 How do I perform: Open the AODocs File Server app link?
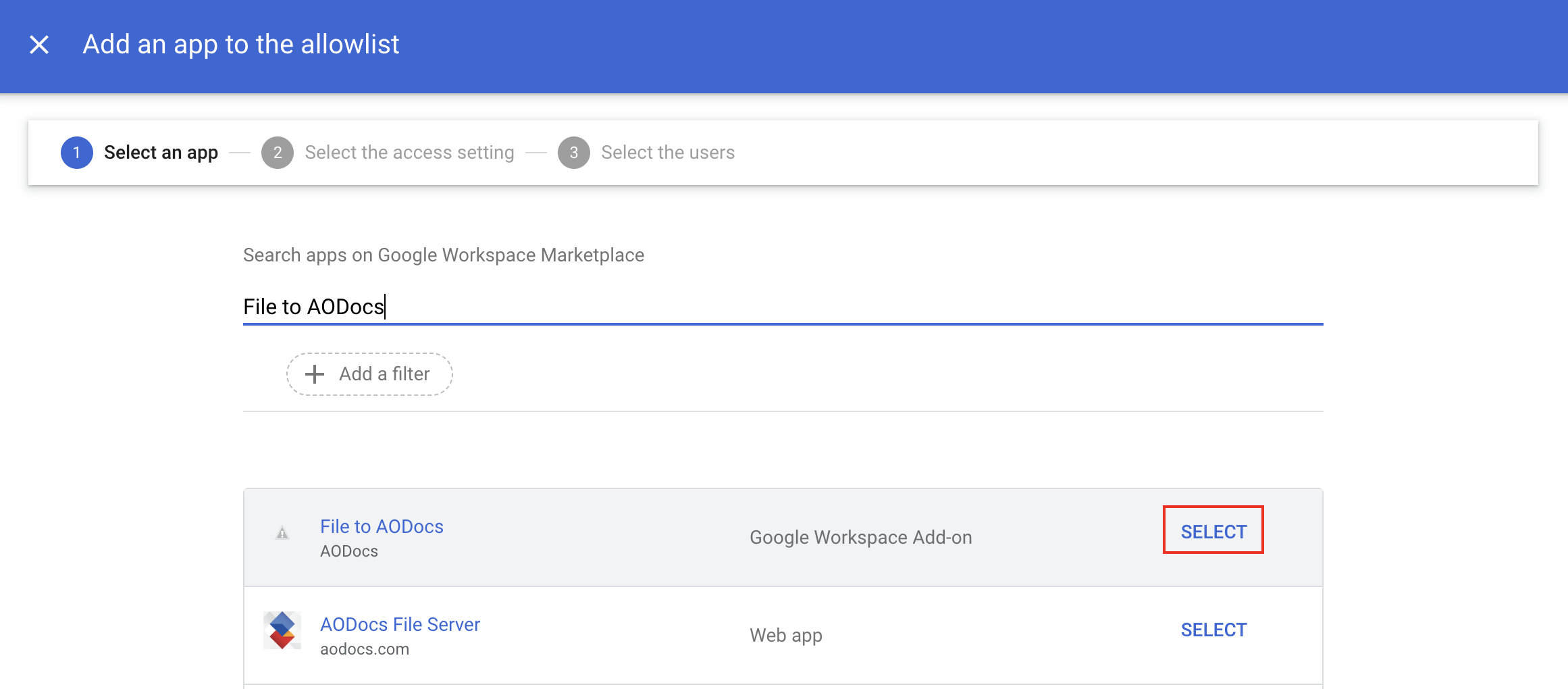click(400, 624)
